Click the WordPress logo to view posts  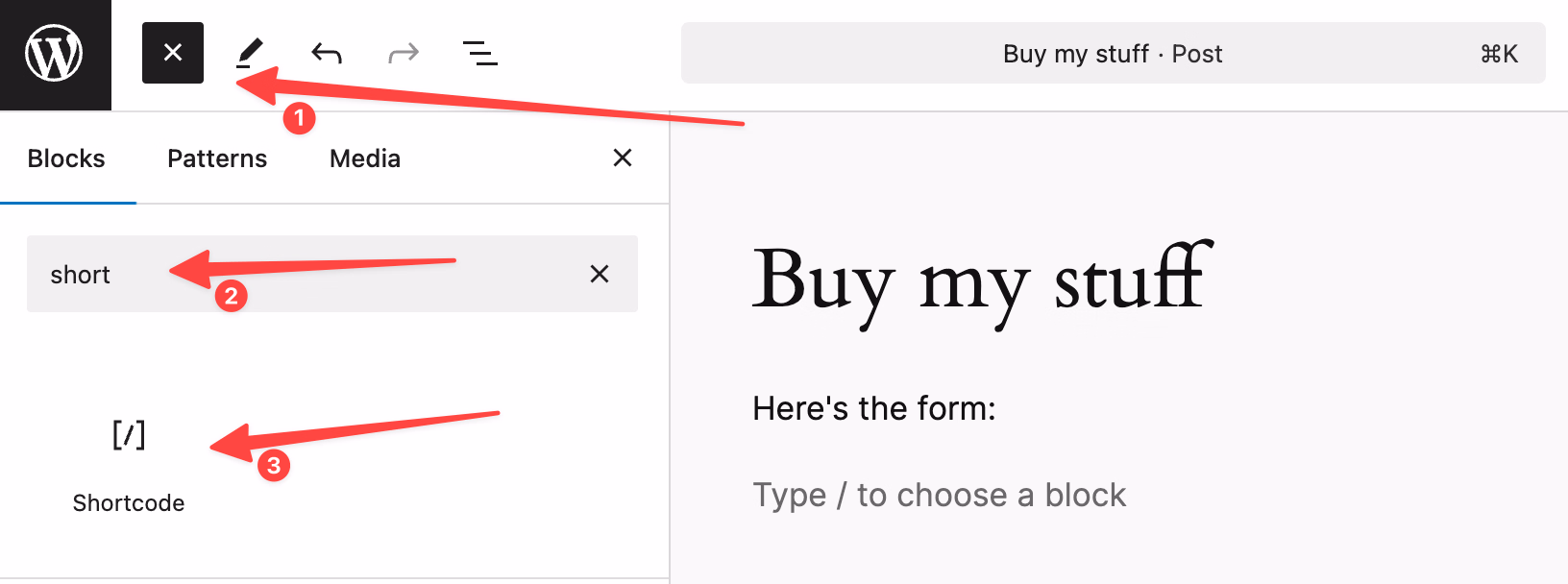[55, 54]
